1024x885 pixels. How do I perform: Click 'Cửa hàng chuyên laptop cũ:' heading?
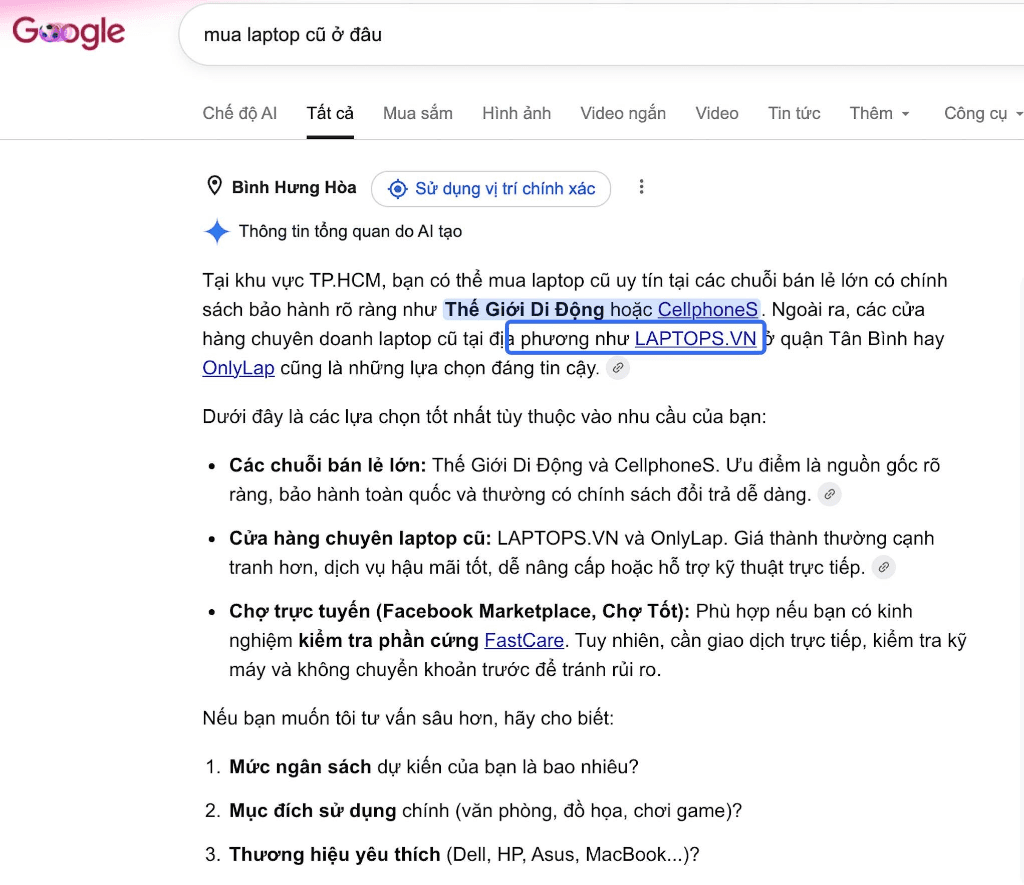coord(360,538)
